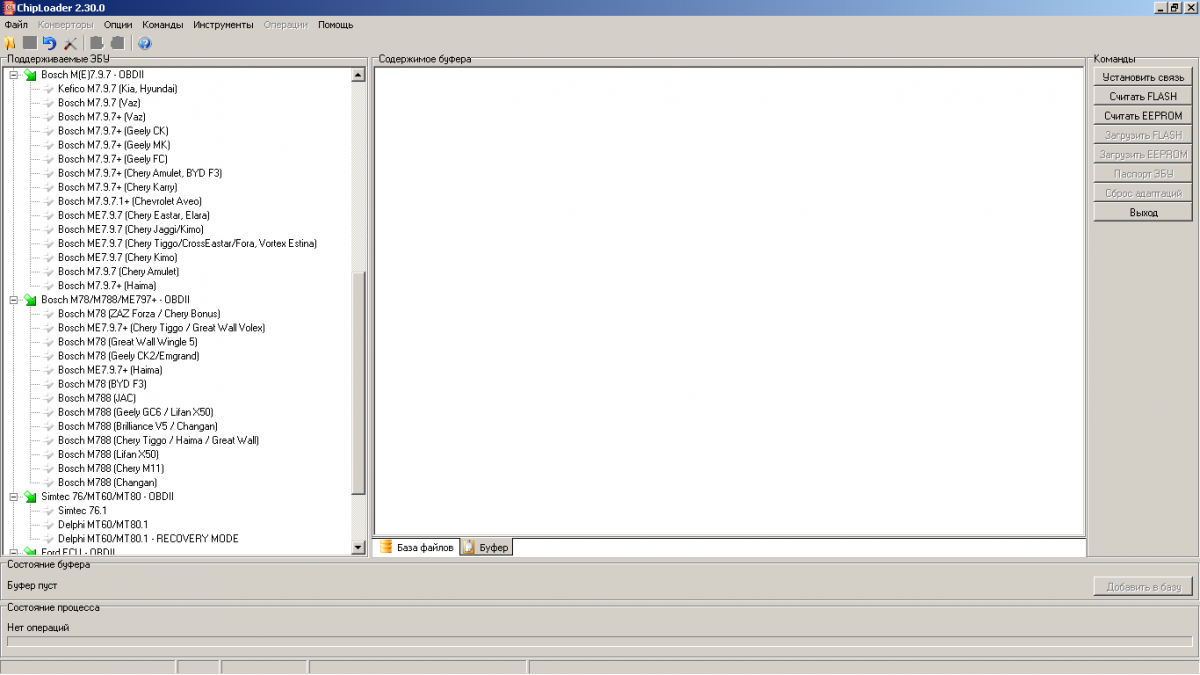Screen dimensions: 1200x675
Task: Open the Файл menu
Action: pyautogui.click(x=16, y=24)
